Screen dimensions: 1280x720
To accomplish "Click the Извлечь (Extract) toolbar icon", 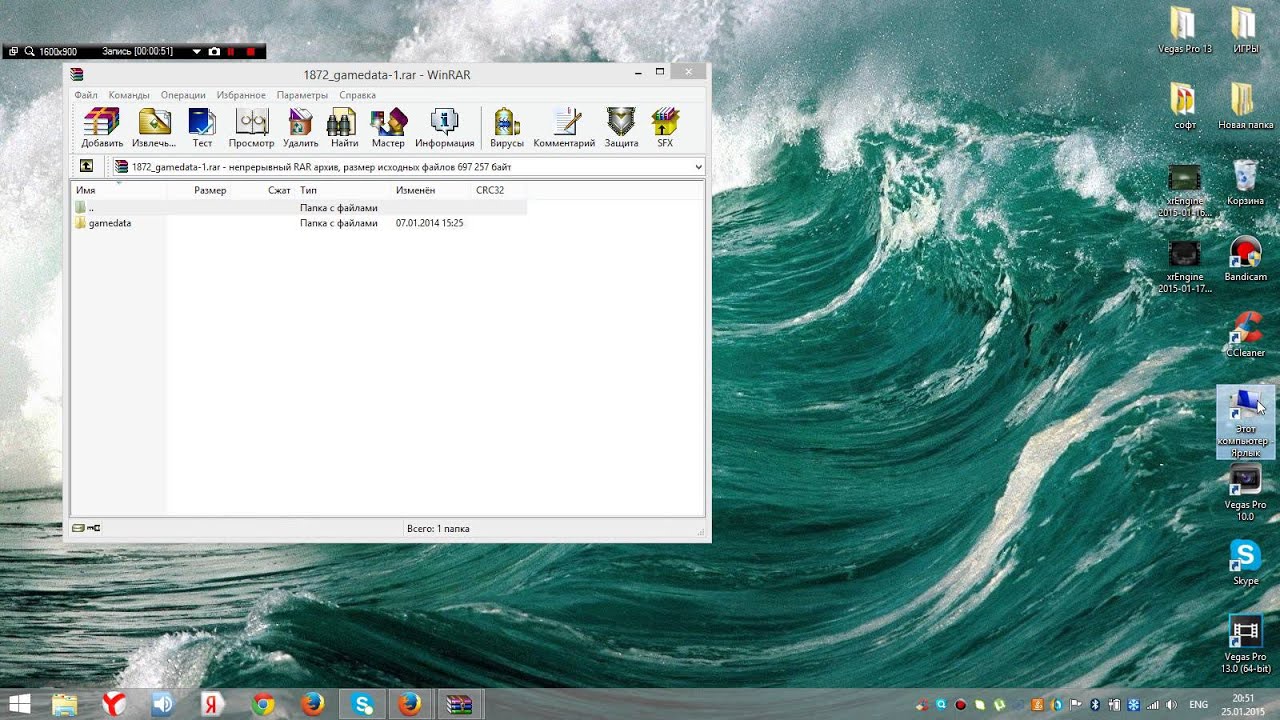I will pyautogui.click(x=154, y=127).
